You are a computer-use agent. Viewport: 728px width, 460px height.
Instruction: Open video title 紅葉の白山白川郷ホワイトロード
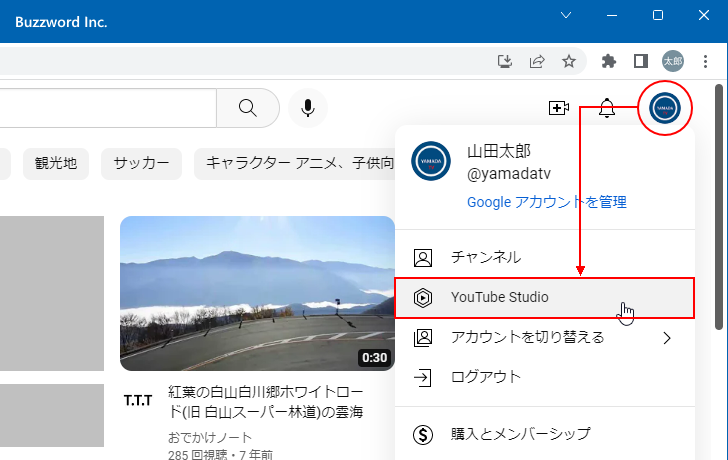click(265, 402)
